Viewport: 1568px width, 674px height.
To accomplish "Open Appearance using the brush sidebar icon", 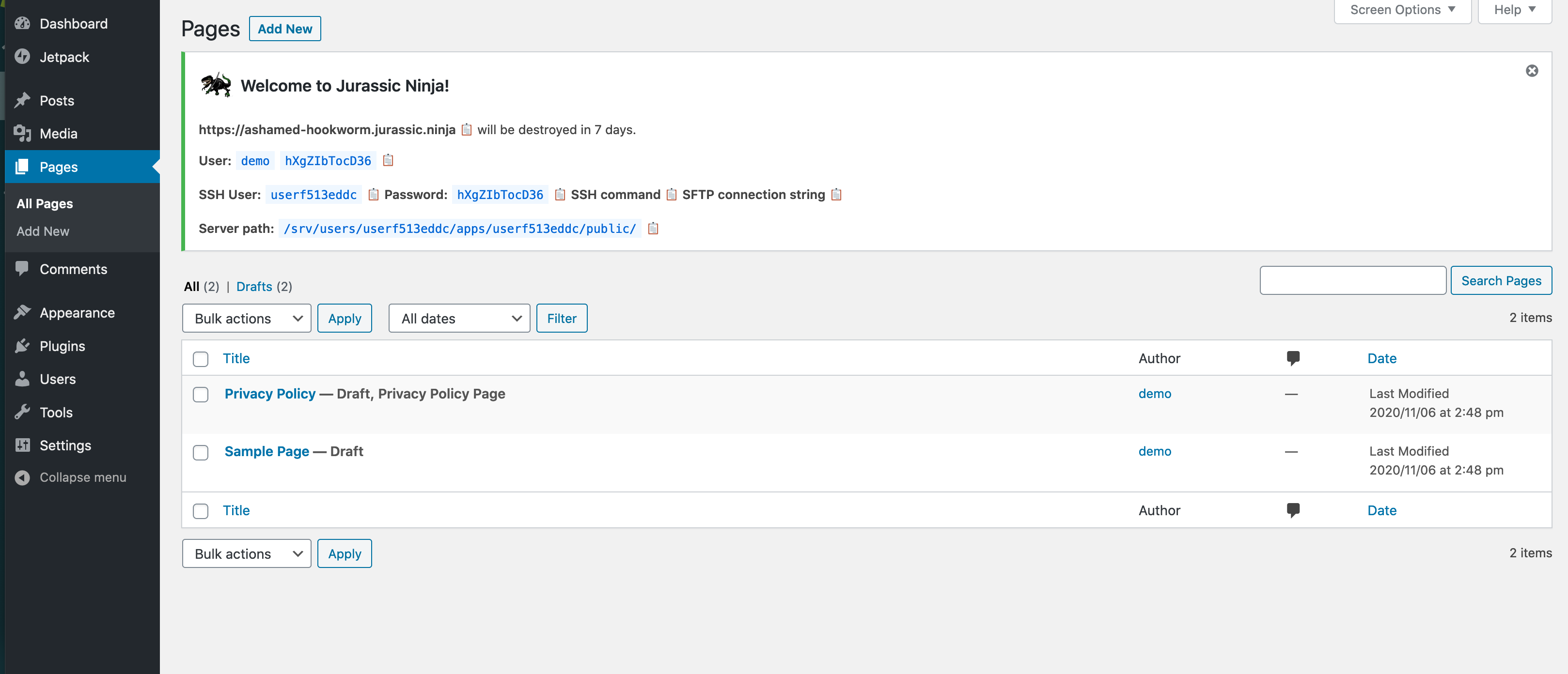I will 22,311.
